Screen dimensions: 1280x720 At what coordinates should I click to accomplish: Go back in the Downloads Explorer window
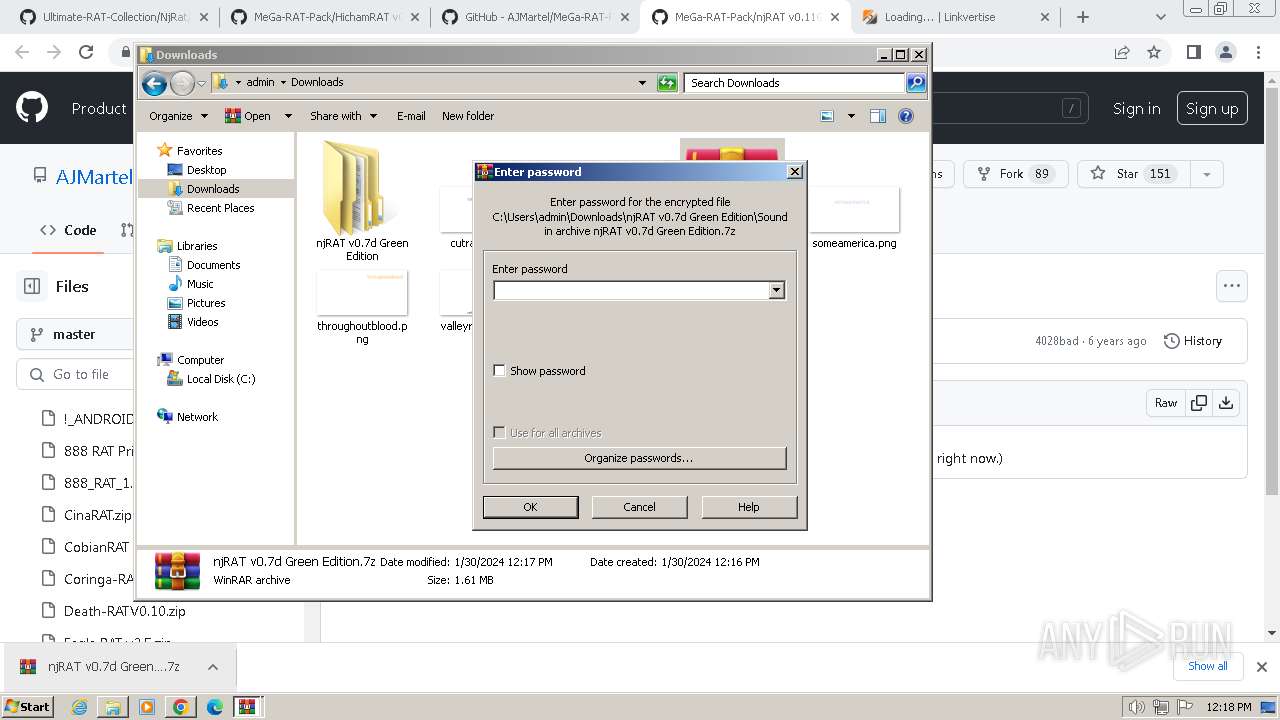[x=154, y=83]
